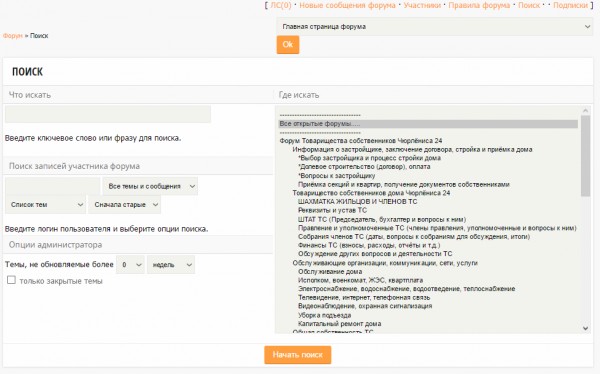Click the forum list scrollbar thumb
This screenshot has height=374, width=600.
(585, 156)
